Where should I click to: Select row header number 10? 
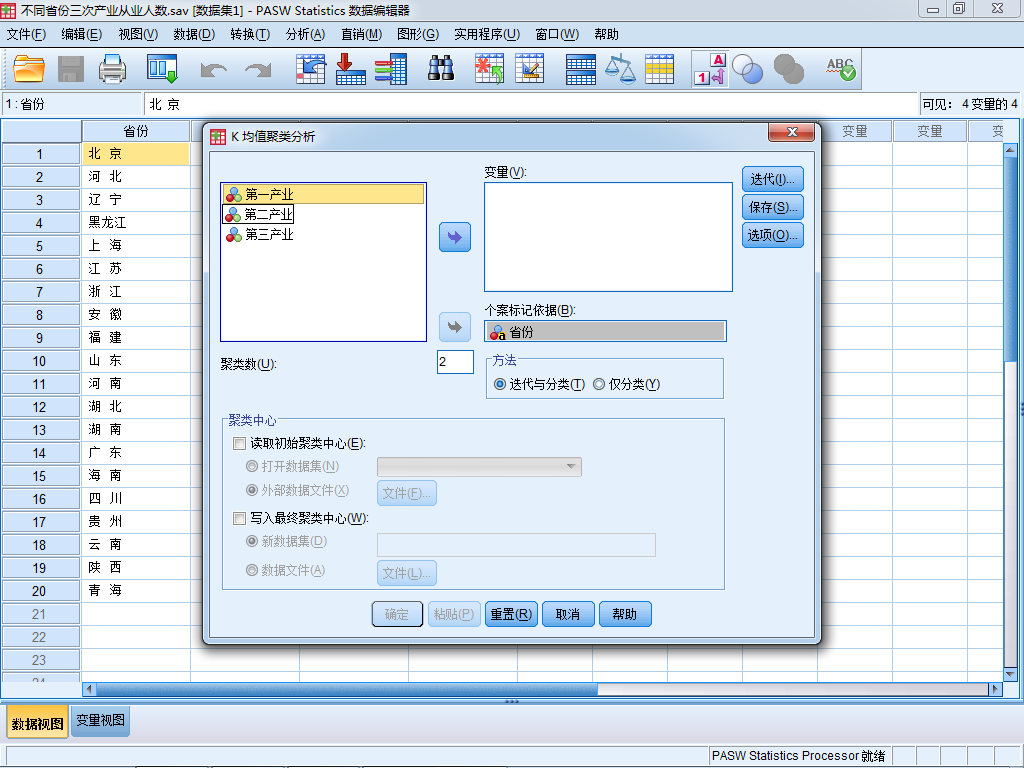(x=40, y=361)
